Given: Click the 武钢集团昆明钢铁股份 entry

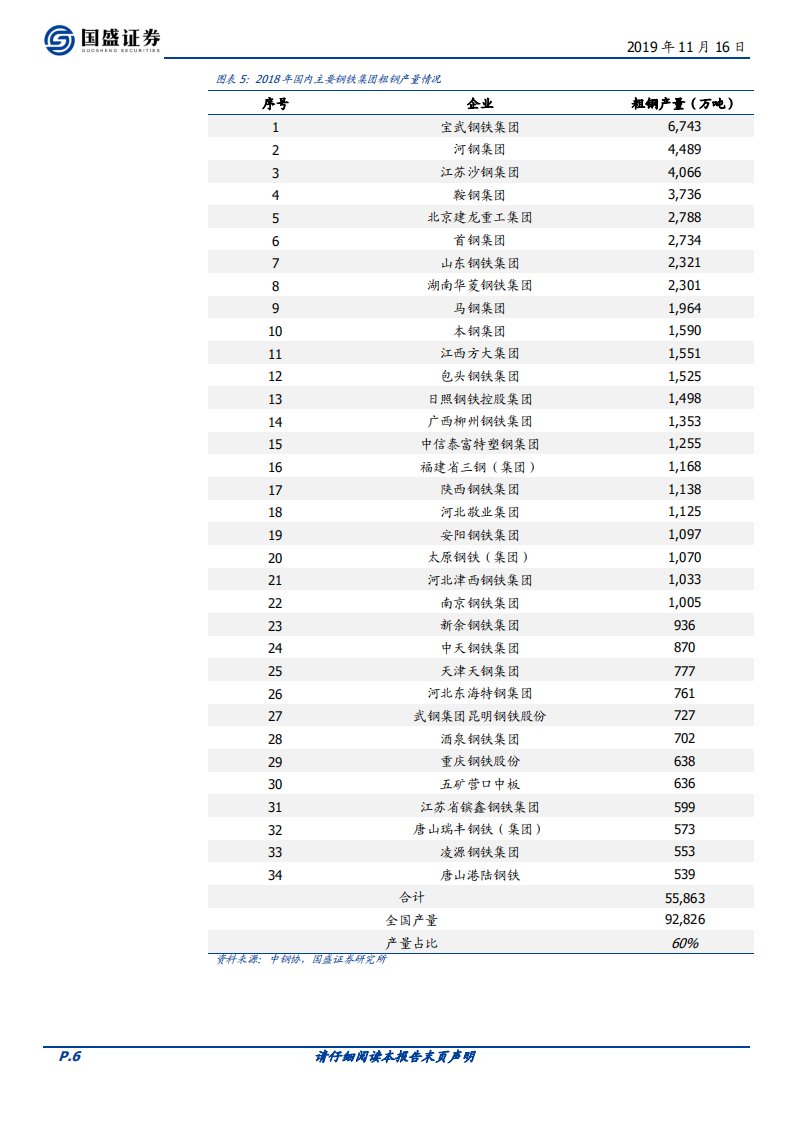Looking at the screenshot, I should [480, 716].
